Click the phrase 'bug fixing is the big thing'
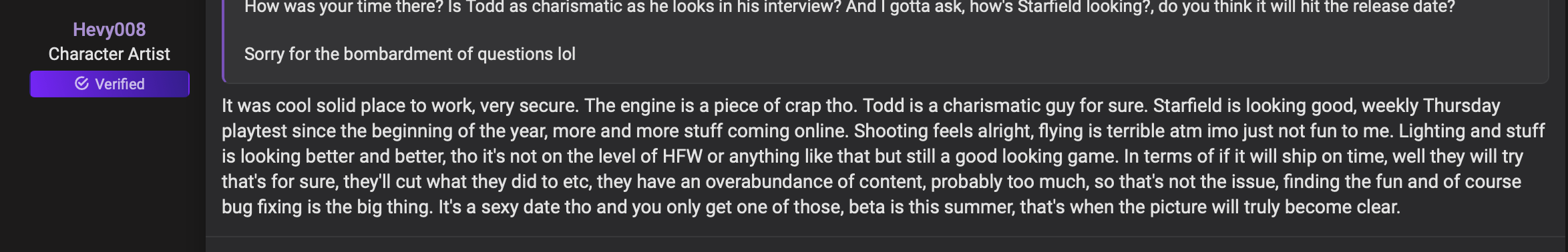 click(x=327, y=207)
